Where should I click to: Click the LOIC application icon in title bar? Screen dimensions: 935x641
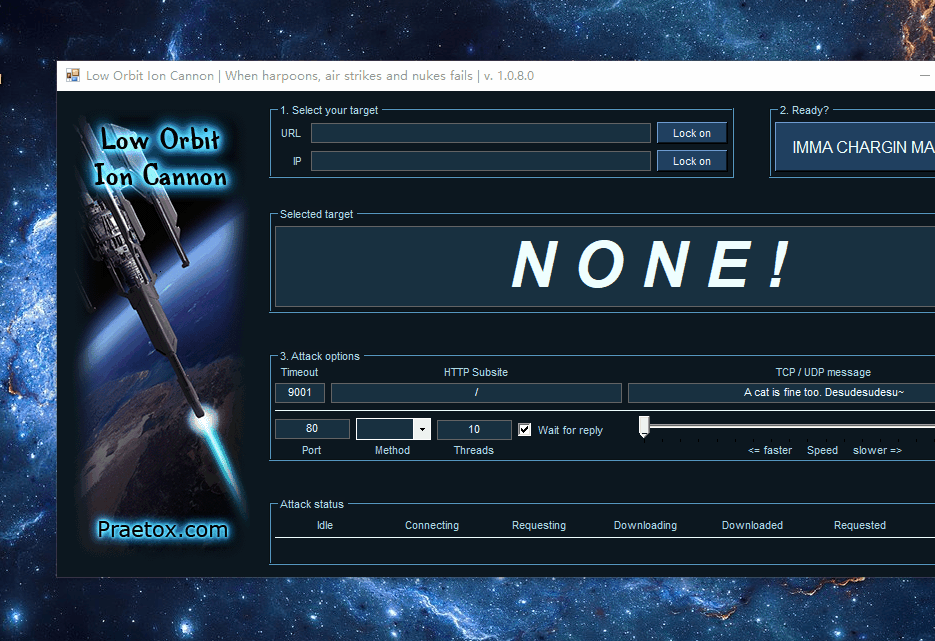point(73,76)
